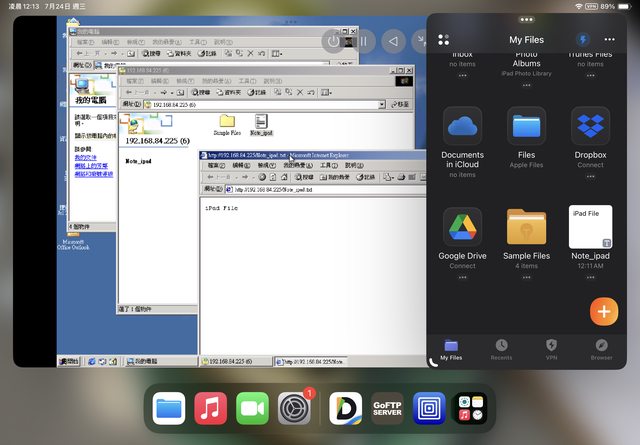The width and height of the screenshot is (640, 445).
Task: Open the four-dot grid menu icon
Action: 444,40
